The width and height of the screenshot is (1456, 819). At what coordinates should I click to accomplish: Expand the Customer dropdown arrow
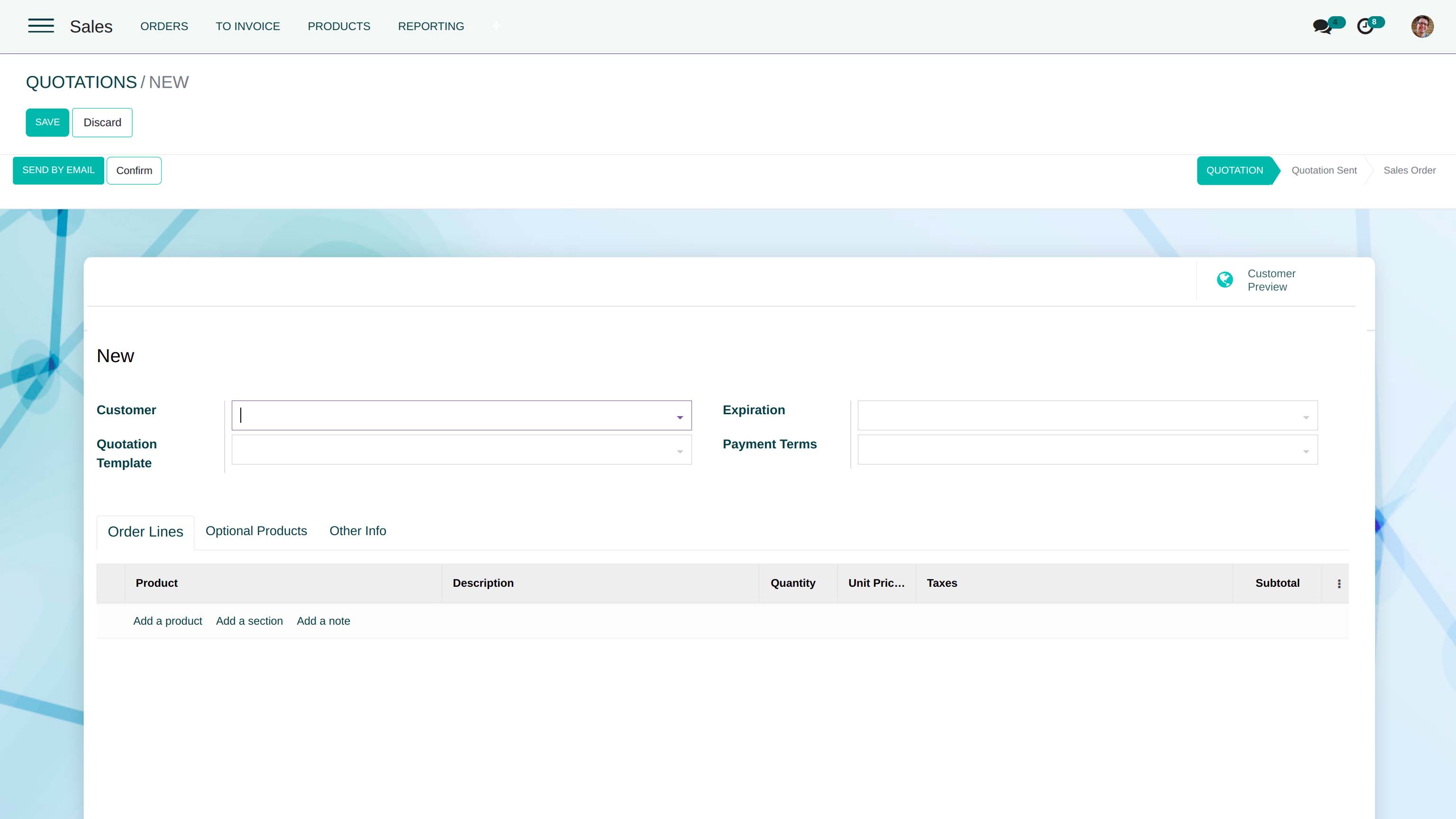680,417
